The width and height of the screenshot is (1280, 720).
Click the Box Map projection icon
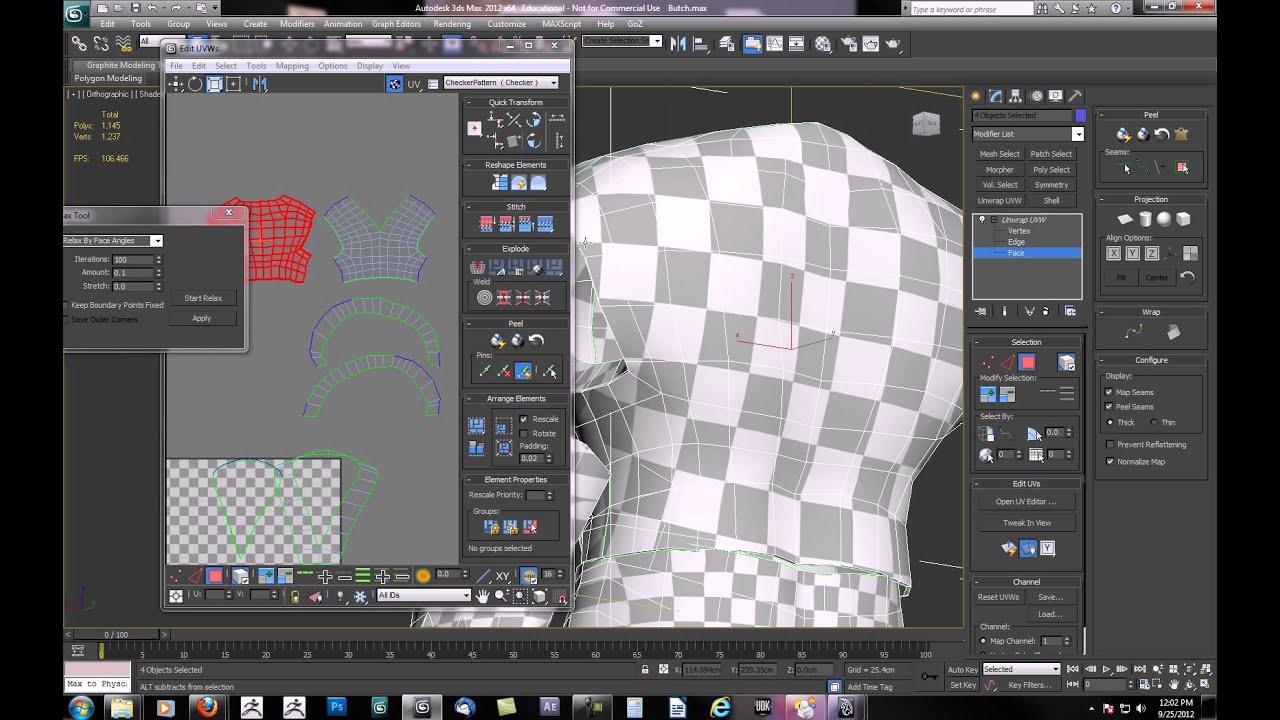tap(1183, 219)
